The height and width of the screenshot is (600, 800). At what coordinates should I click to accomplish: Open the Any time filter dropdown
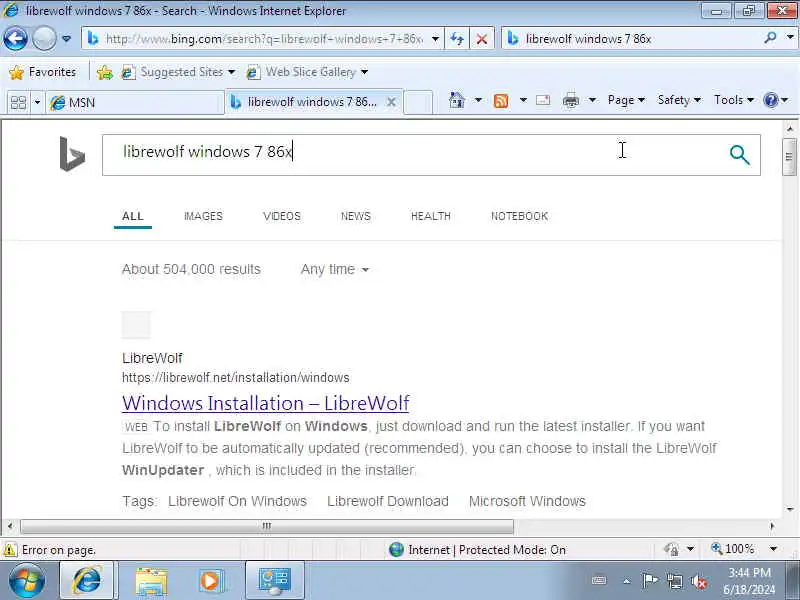click(335, 269)
